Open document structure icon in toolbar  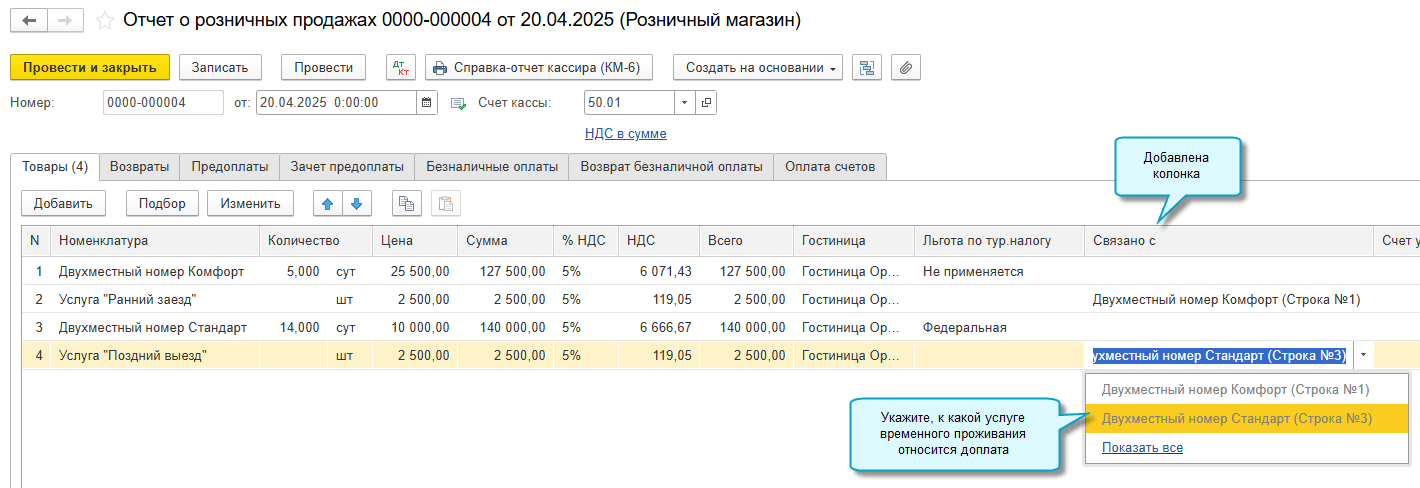point(867,67)
